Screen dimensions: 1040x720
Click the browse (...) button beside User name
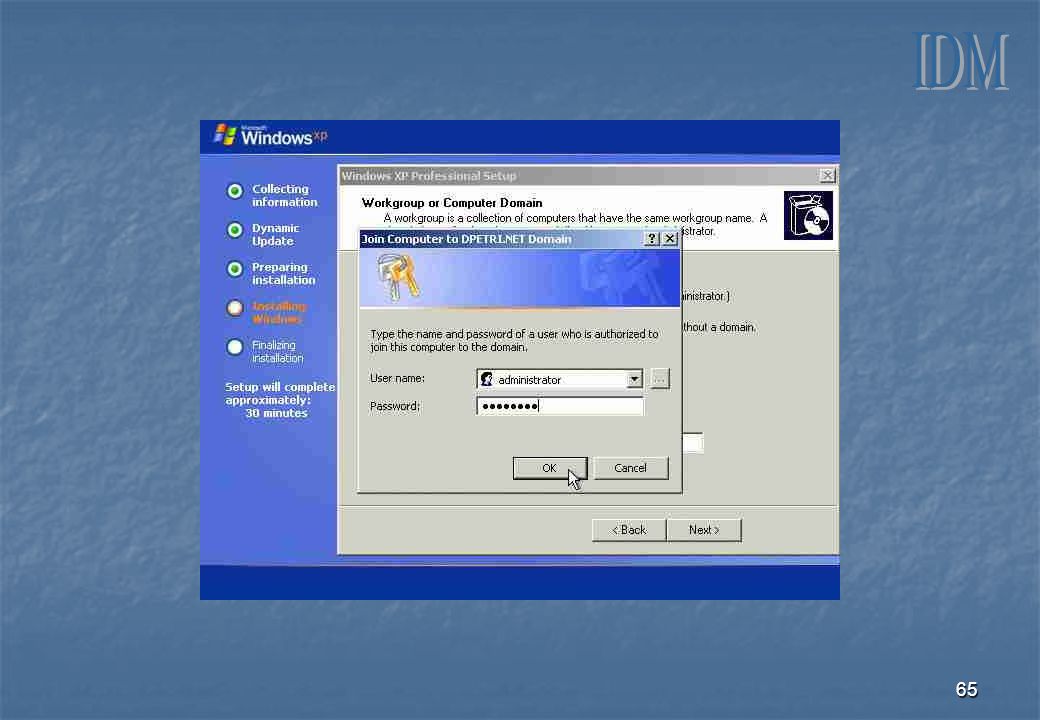(659, 379)
